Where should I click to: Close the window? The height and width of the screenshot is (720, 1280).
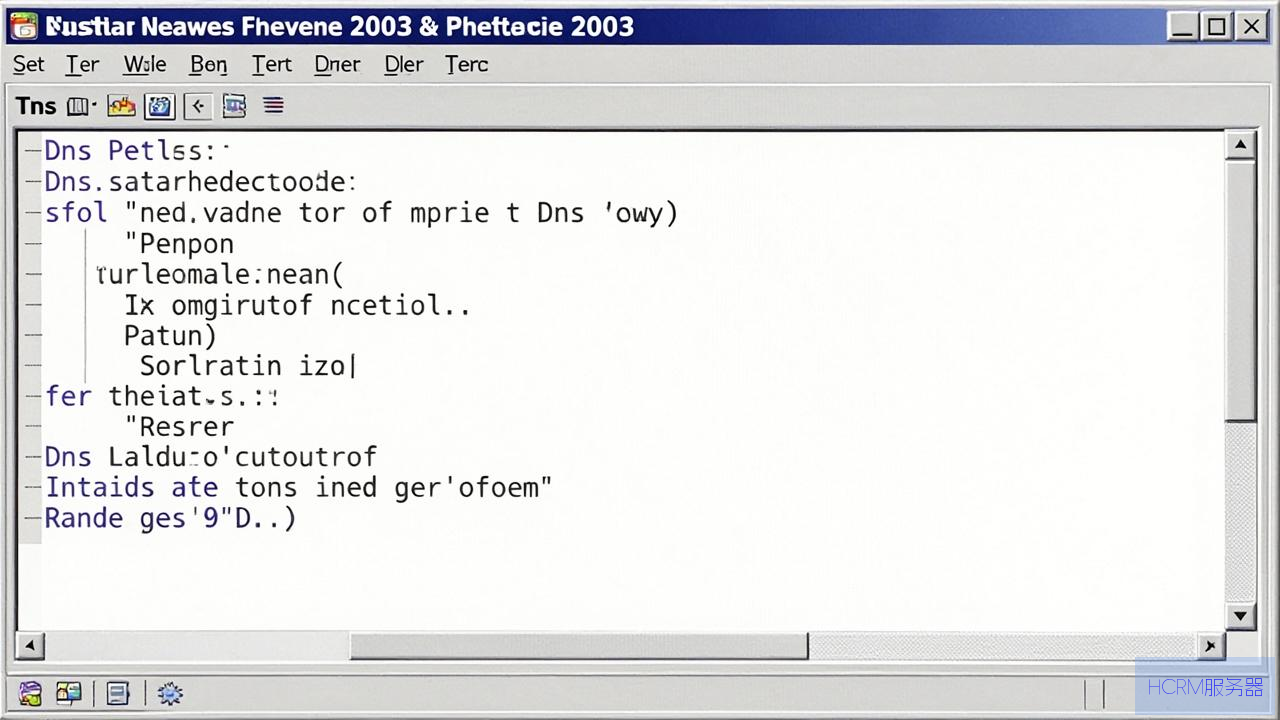(1251, 27)
